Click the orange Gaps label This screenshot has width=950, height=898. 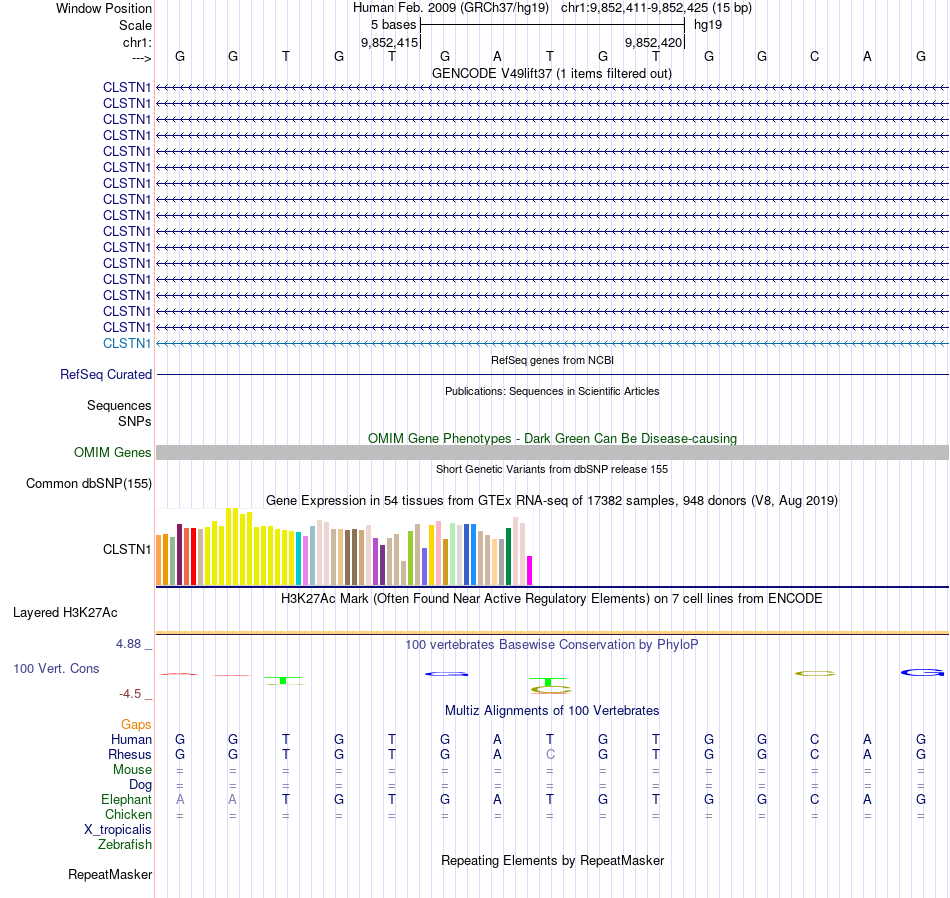[136, 725]
